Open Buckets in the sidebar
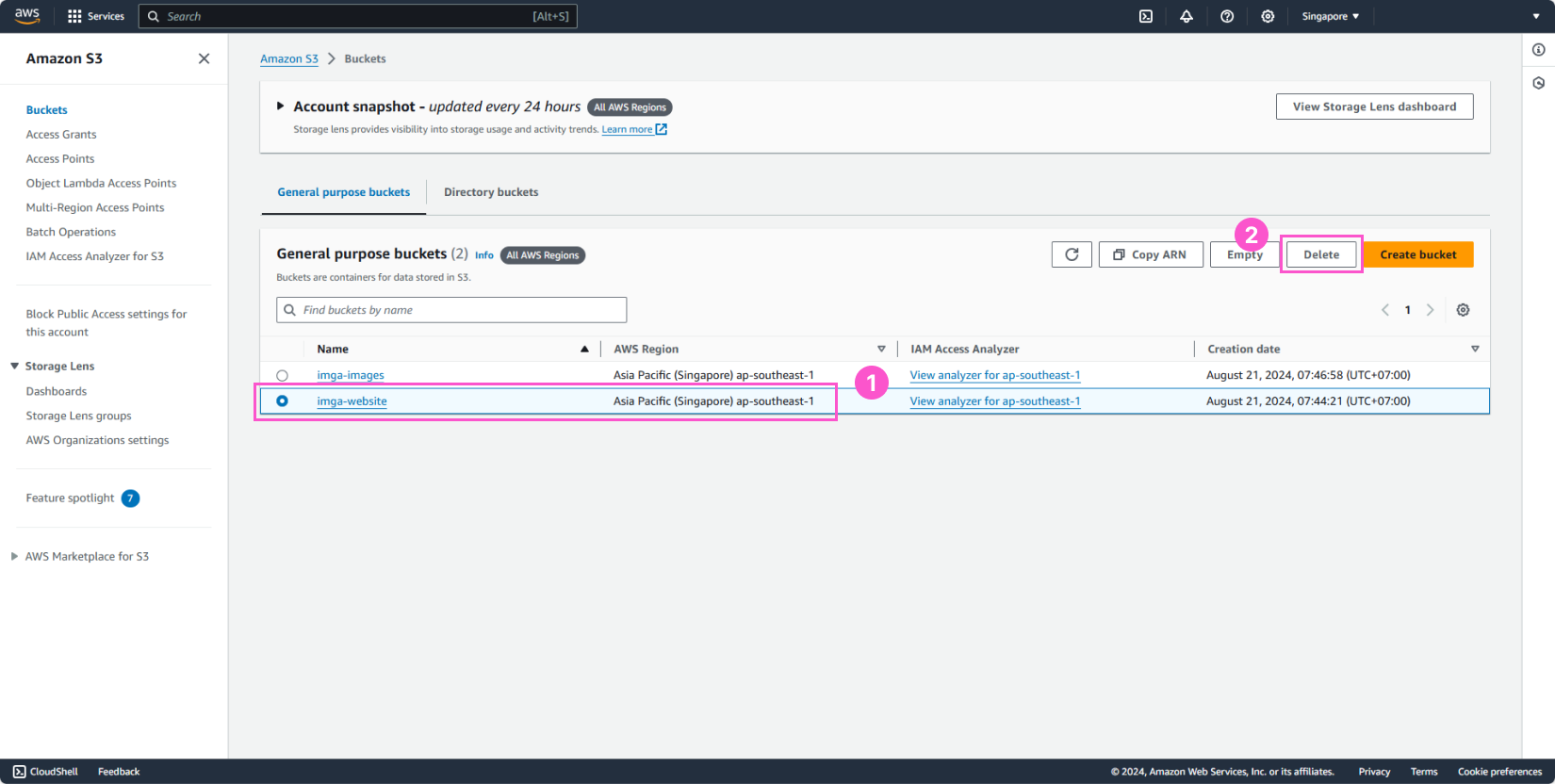The width and height of the screenshot is (1555, 784). pos(47,110)
